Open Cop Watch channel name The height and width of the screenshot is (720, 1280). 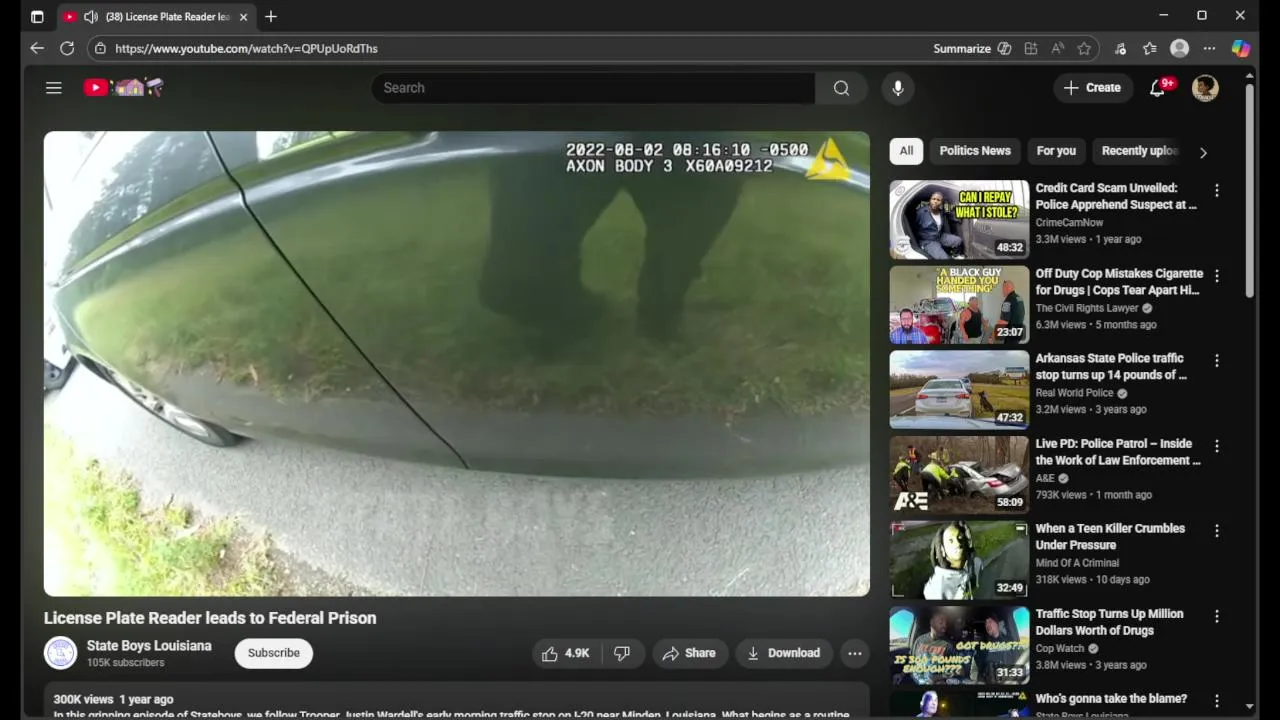tap(1060, 648)
